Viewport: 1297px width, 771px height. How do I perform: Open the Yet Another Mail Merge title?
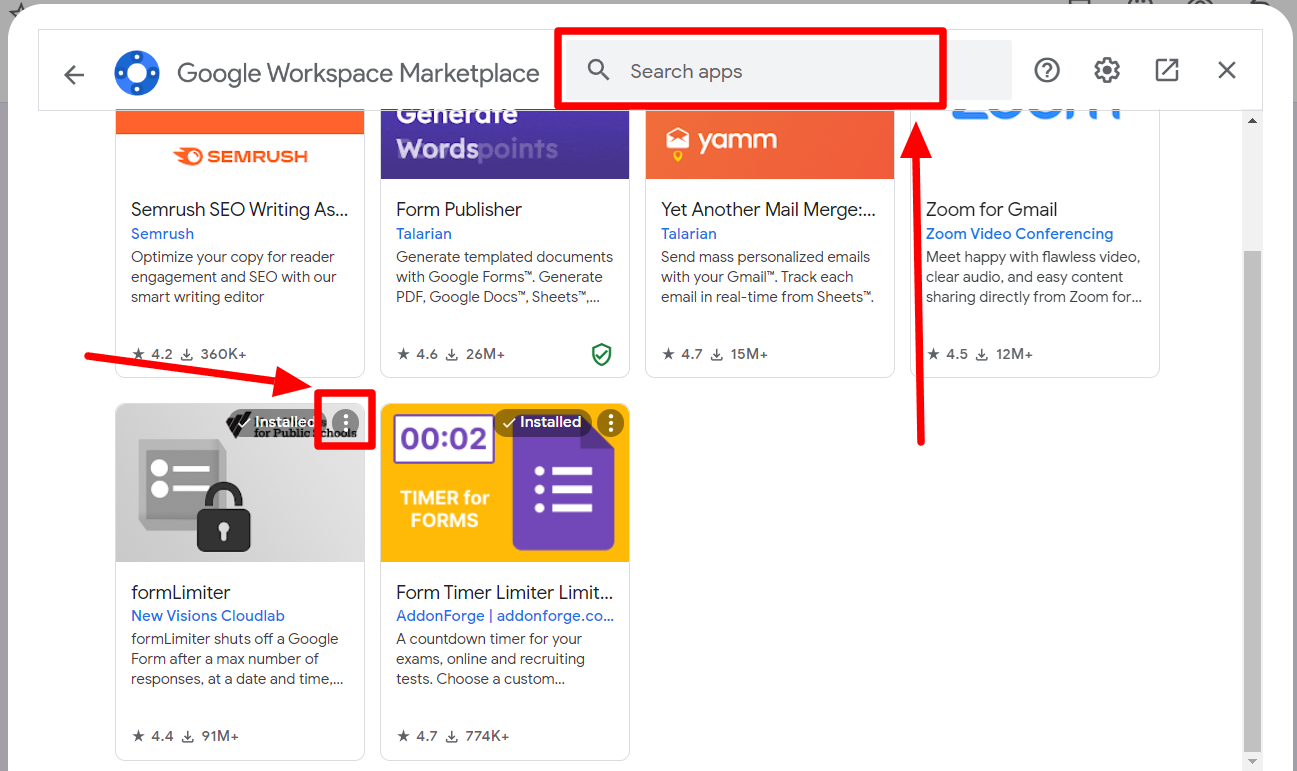pos(769,209)
